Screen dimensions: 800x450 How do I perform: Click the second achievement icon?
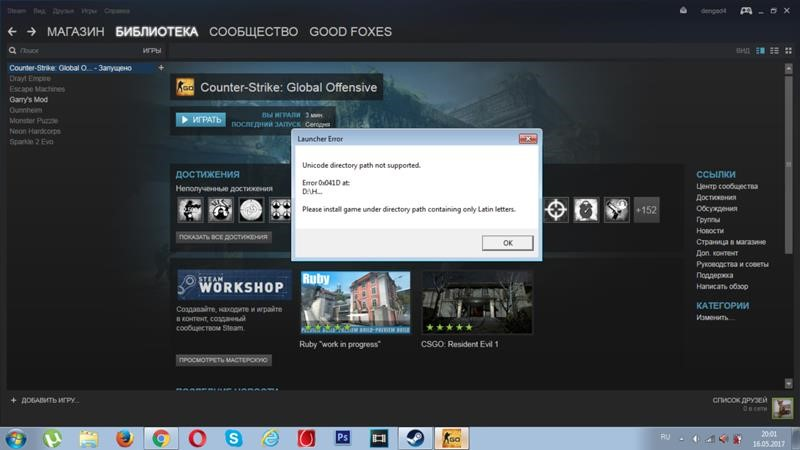(x=220, y=210)
